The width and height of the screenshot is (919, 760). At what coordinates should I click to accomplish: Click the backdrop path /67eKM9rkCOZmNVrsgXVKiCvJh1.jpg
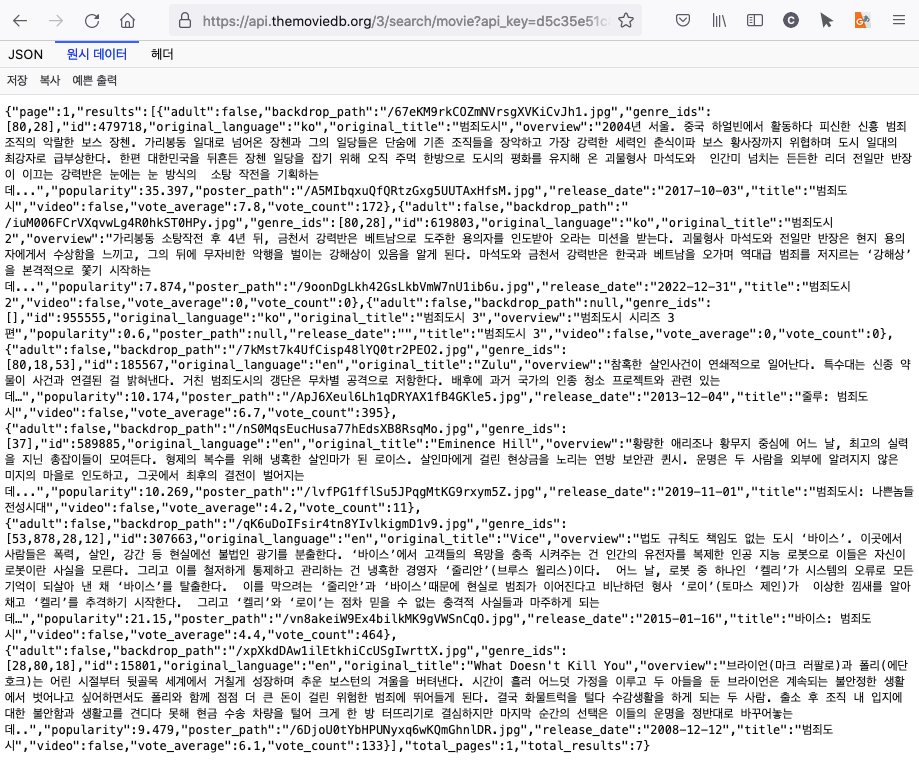(x=499, y=112)
